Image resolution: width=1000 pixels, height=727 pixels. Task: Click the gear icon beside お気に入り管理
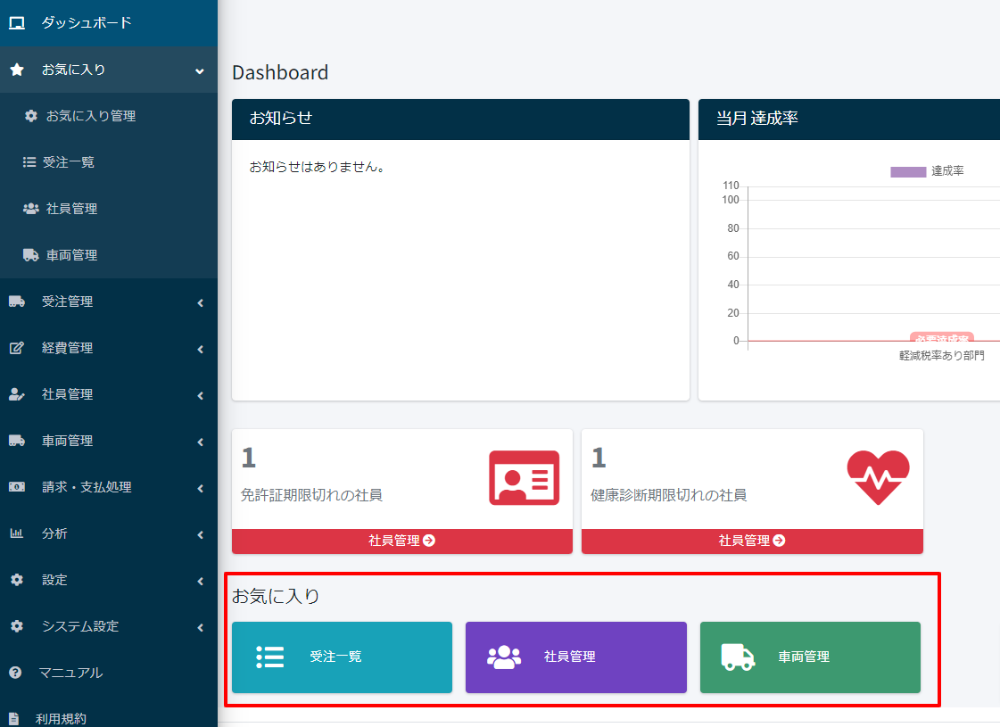point(31,116)
